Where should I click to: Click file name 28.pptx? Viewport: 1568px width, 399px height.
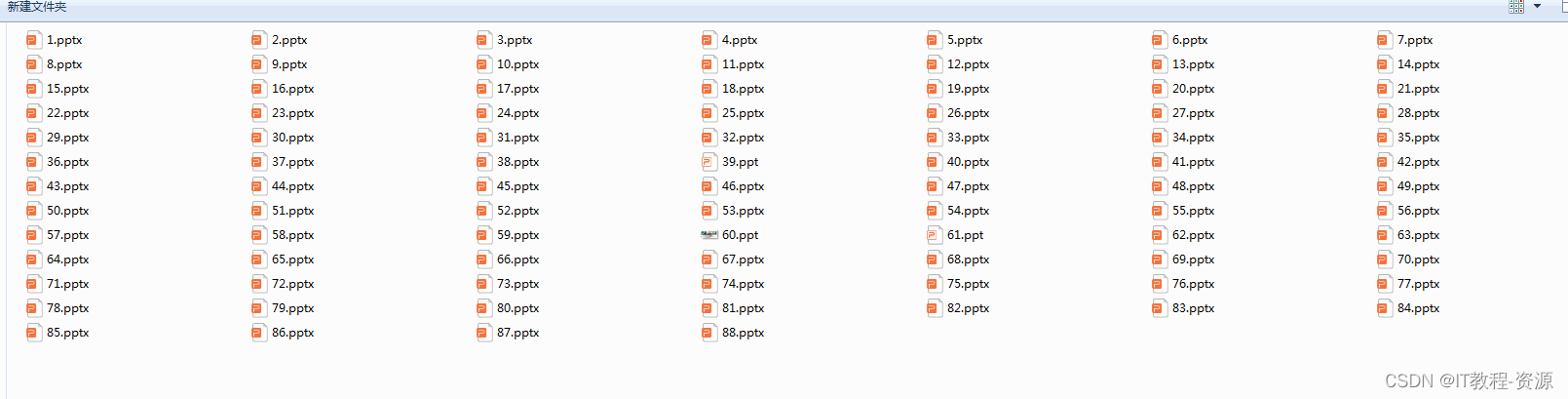1419,113
